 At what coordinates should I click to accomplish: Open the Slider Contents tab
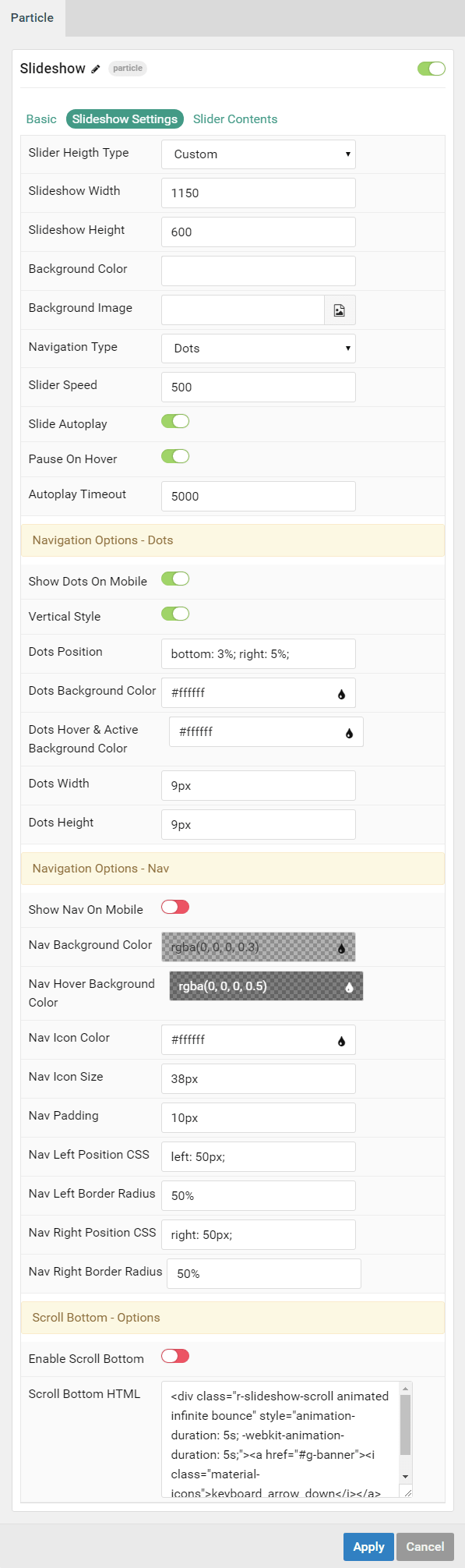[235, 119]
